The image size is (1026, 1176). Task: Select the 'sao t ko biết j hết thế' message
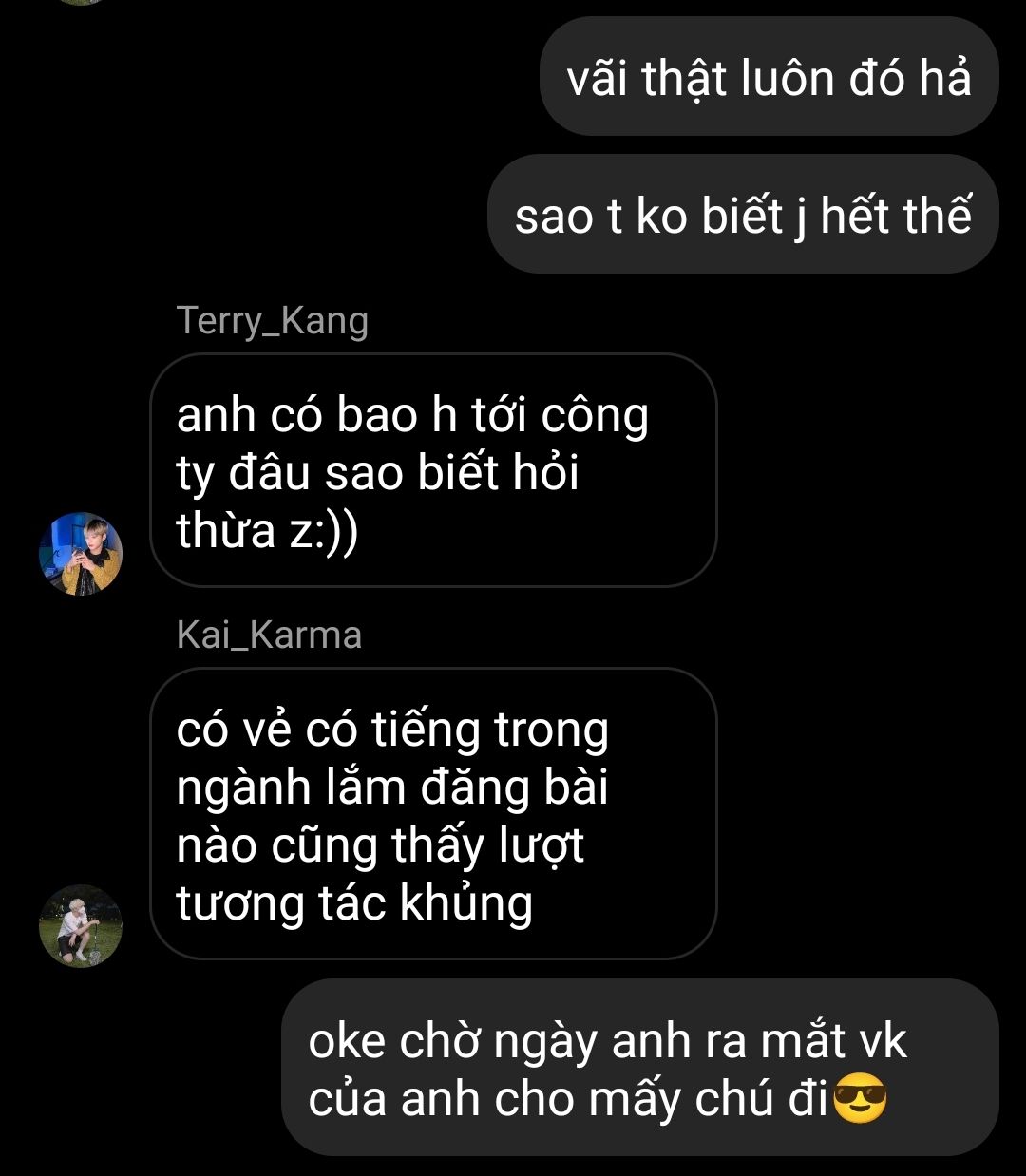click(744, 214)
